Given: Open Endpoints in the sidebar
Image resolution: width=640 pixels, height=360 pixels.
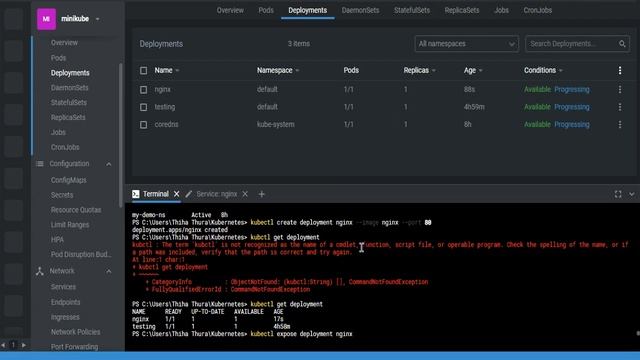Looking at the screenshot, I should (x=65, y=302).
